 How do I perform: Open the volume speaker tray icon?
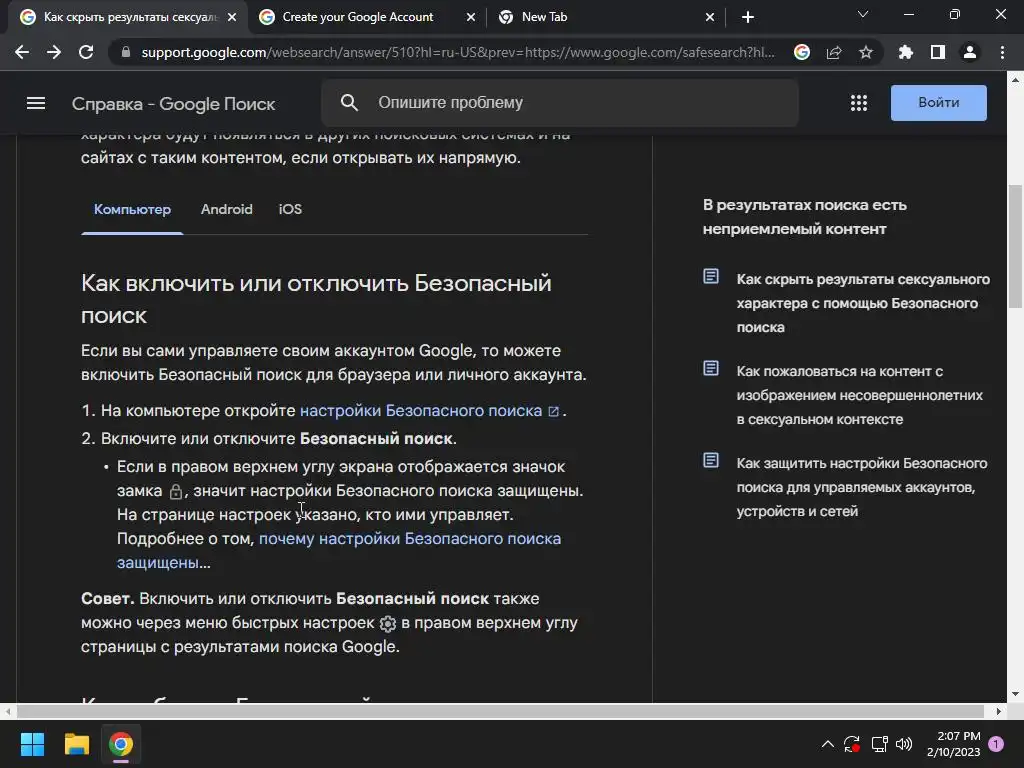coord(904,744)
